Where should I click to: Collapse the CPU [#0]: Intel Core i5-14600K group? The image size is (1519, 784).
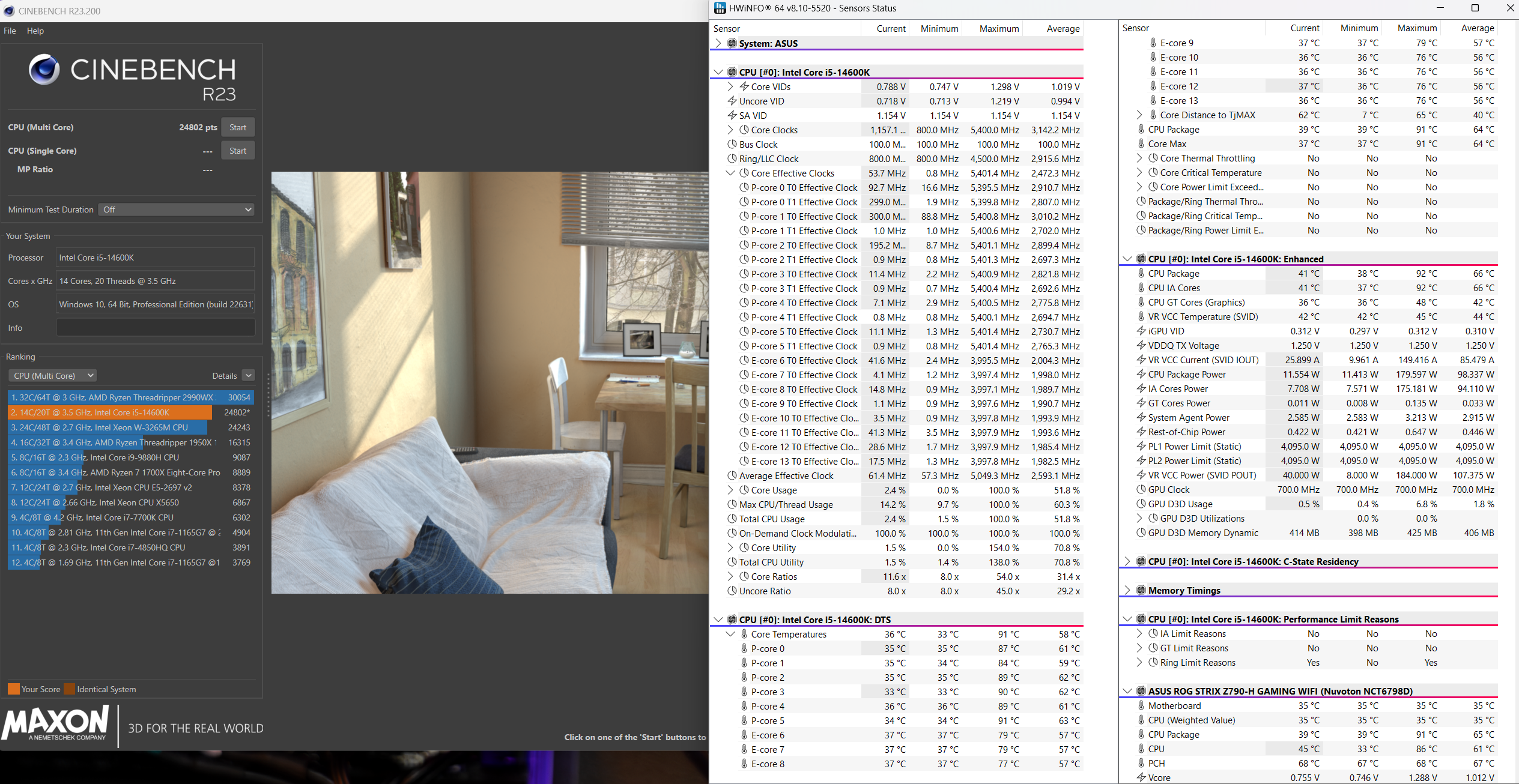718,72
